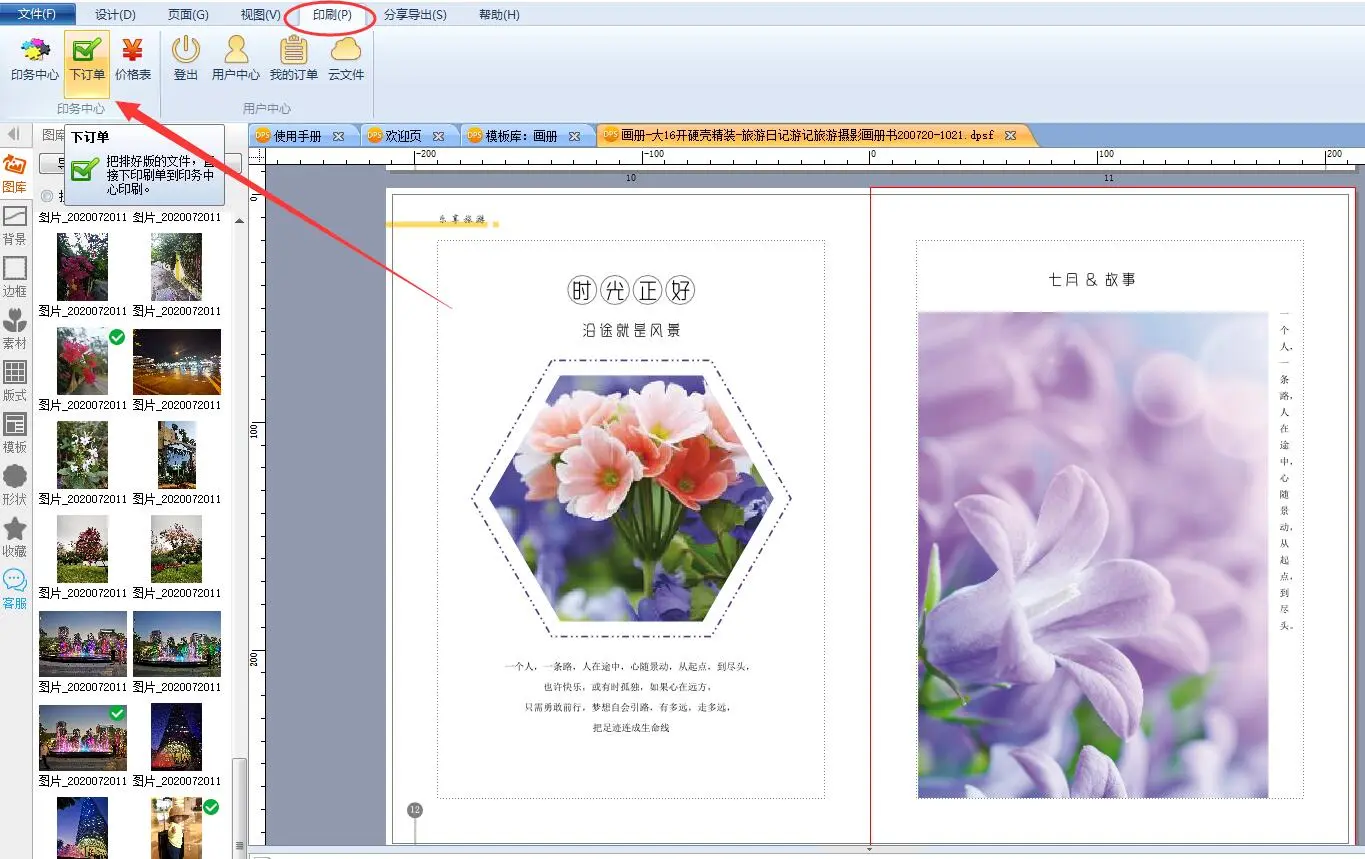Select the night fountain photo thumbnail

click(x=83, y=644)
